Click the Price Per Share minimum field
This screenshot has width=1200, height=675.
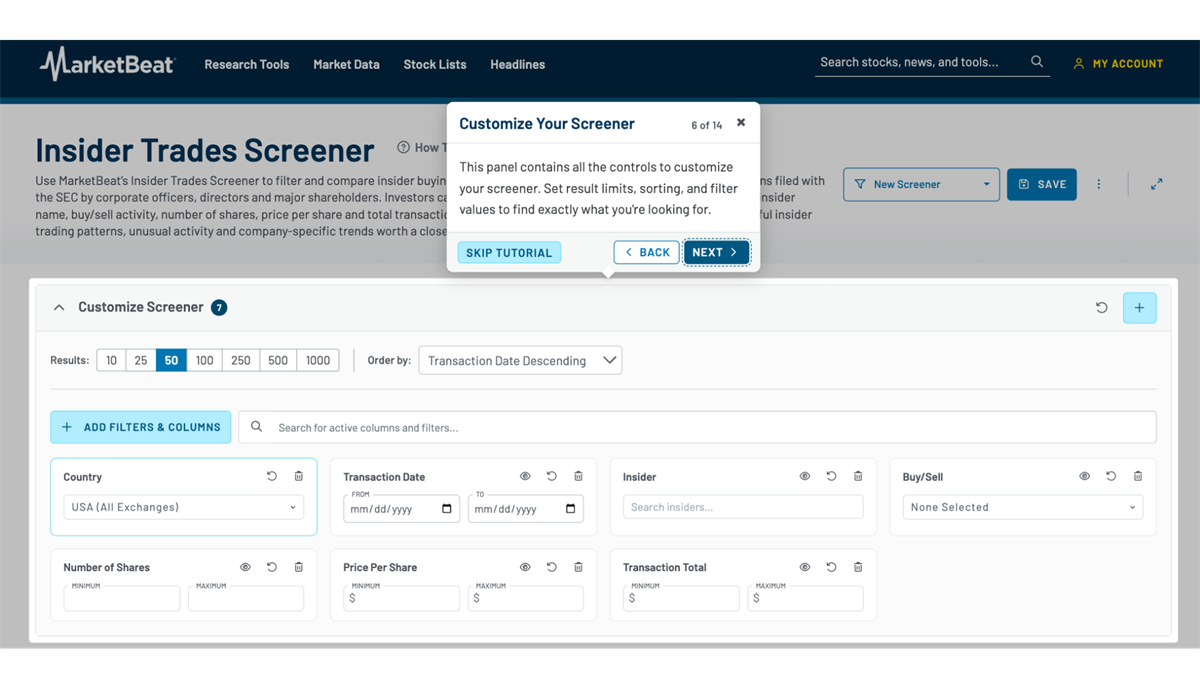(402, 598)
